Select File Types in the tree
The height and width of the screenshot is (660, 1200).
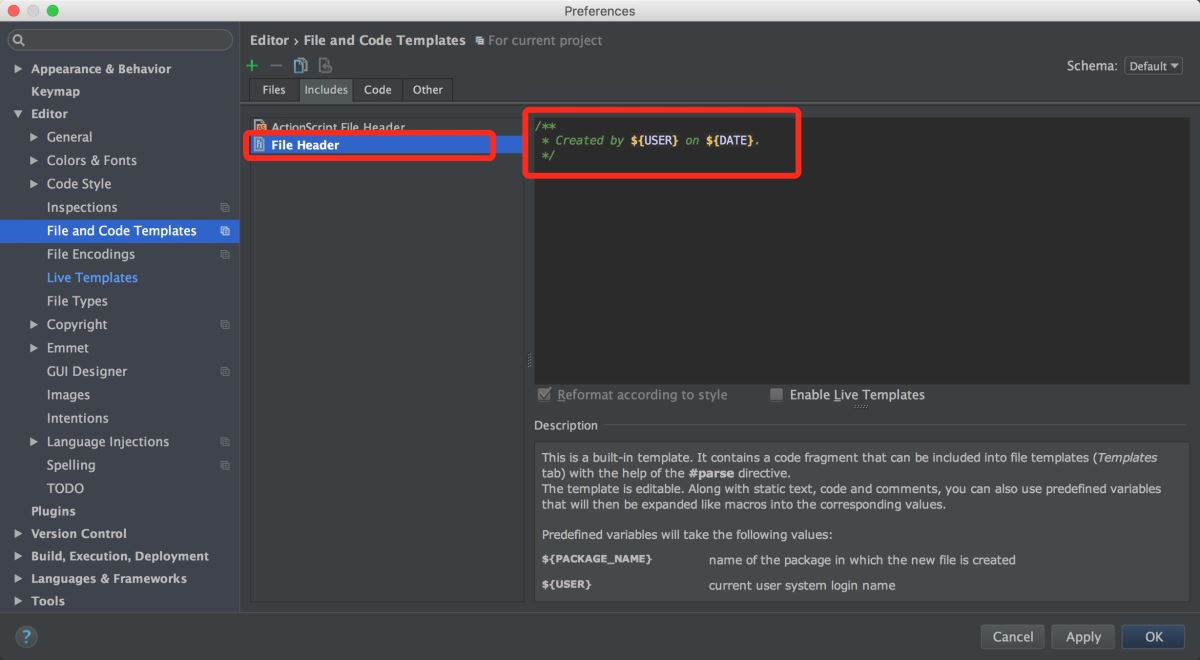pyautogui.click(x=77, y=301)
